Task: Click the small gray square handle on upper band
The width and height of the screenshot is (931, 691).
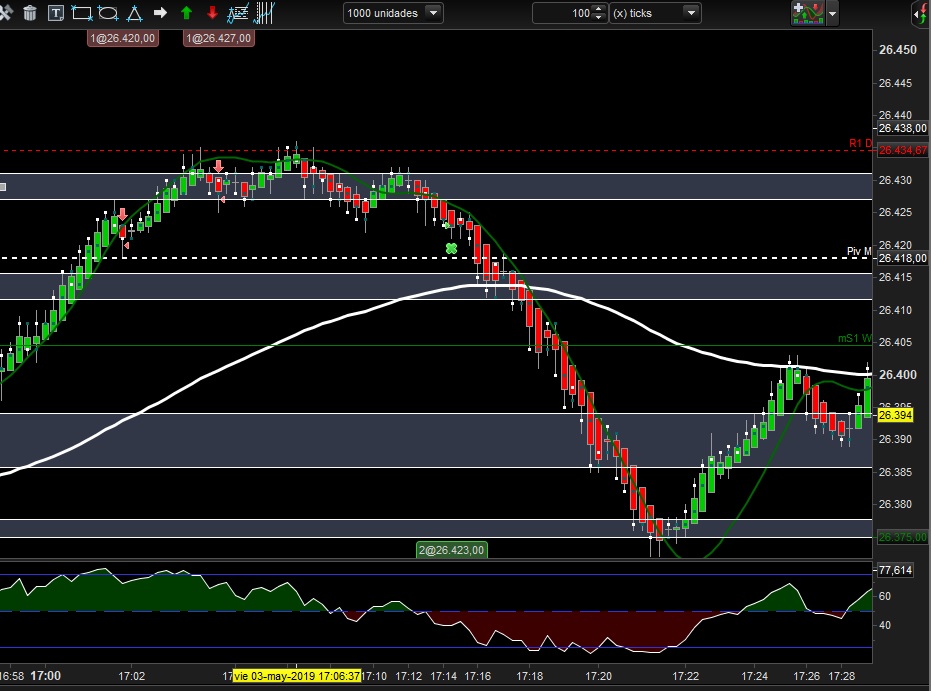Action: click(x=3, y=188)
